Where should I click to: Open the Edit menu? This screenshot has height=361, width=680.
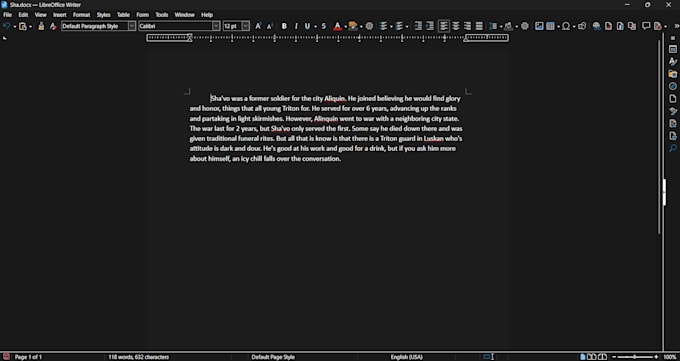point(23,15)
